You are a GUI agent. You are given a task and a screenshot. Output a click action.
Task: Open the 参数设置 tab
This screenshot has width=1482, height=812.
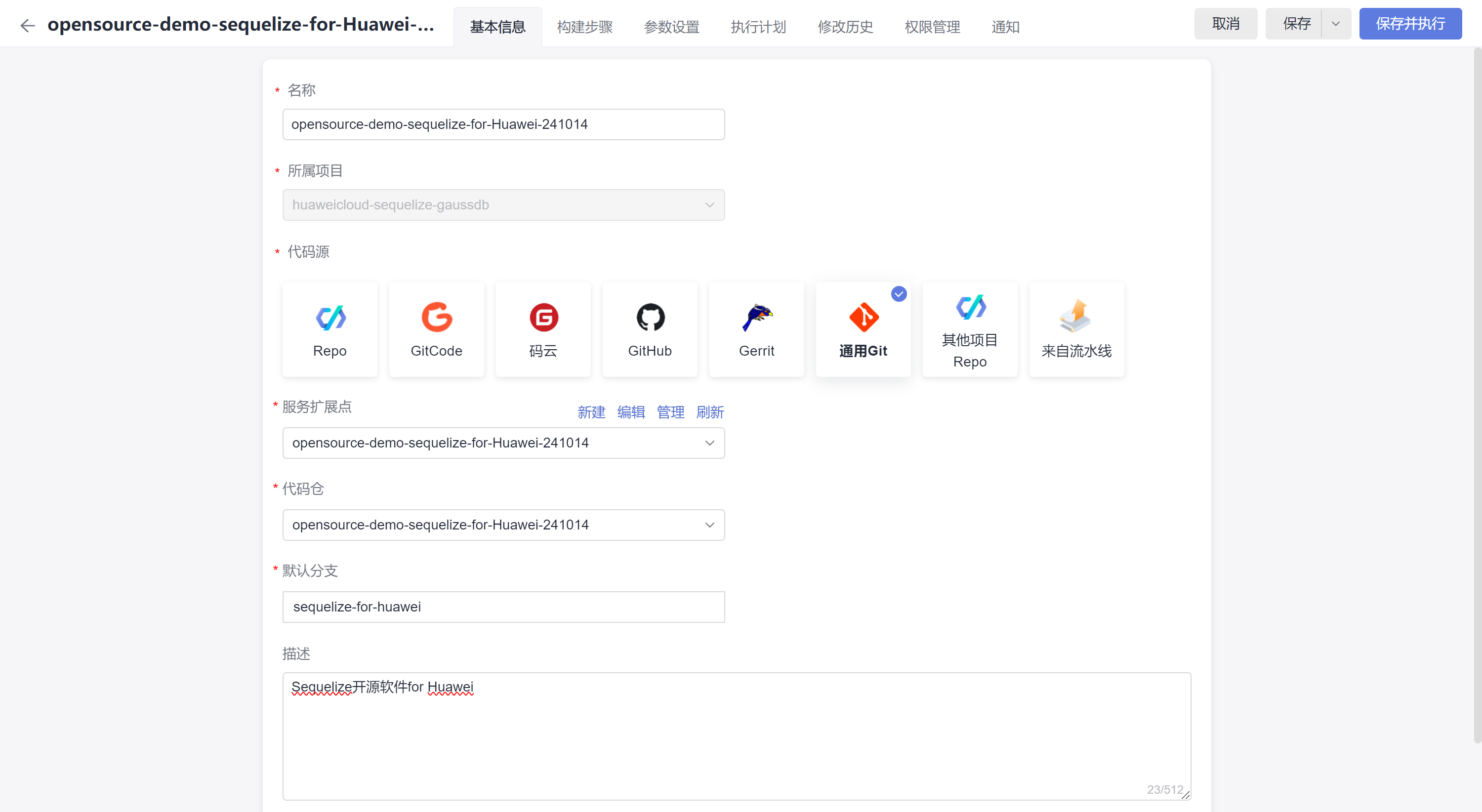pos(671,27)
